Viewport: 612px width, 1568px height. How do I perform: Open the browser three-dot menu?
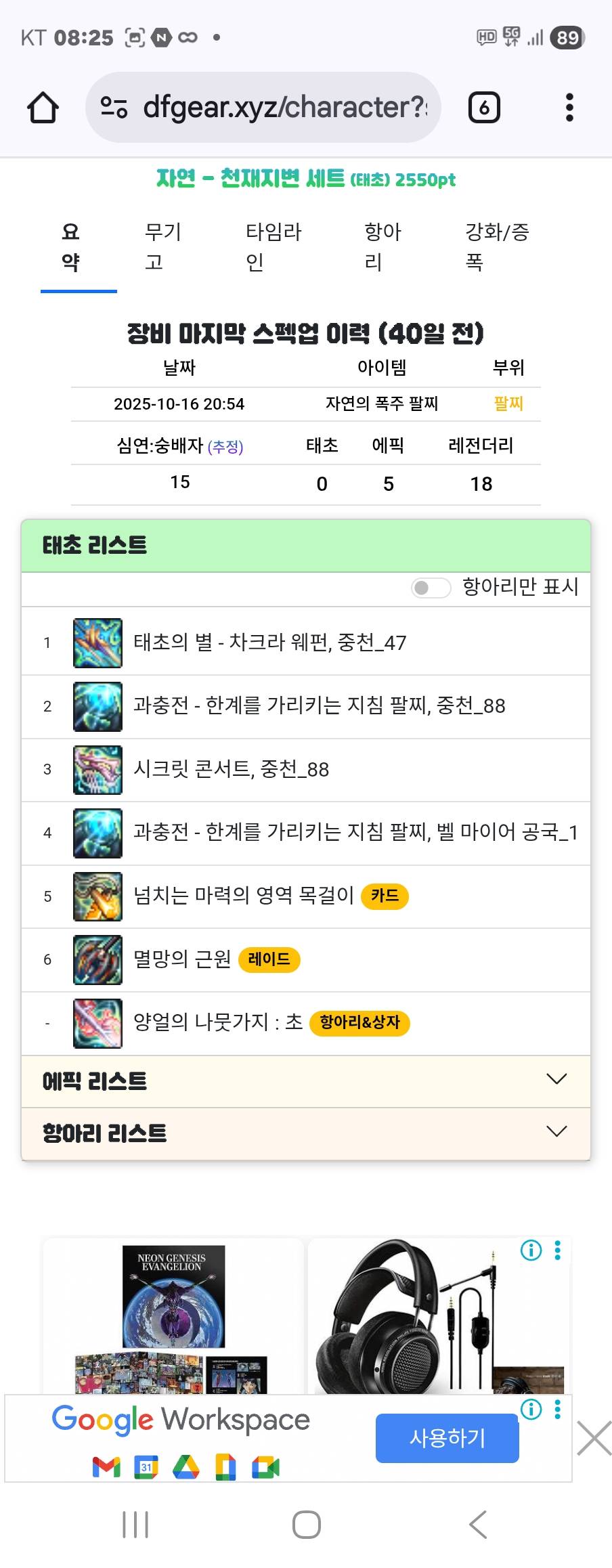(569, 108)
